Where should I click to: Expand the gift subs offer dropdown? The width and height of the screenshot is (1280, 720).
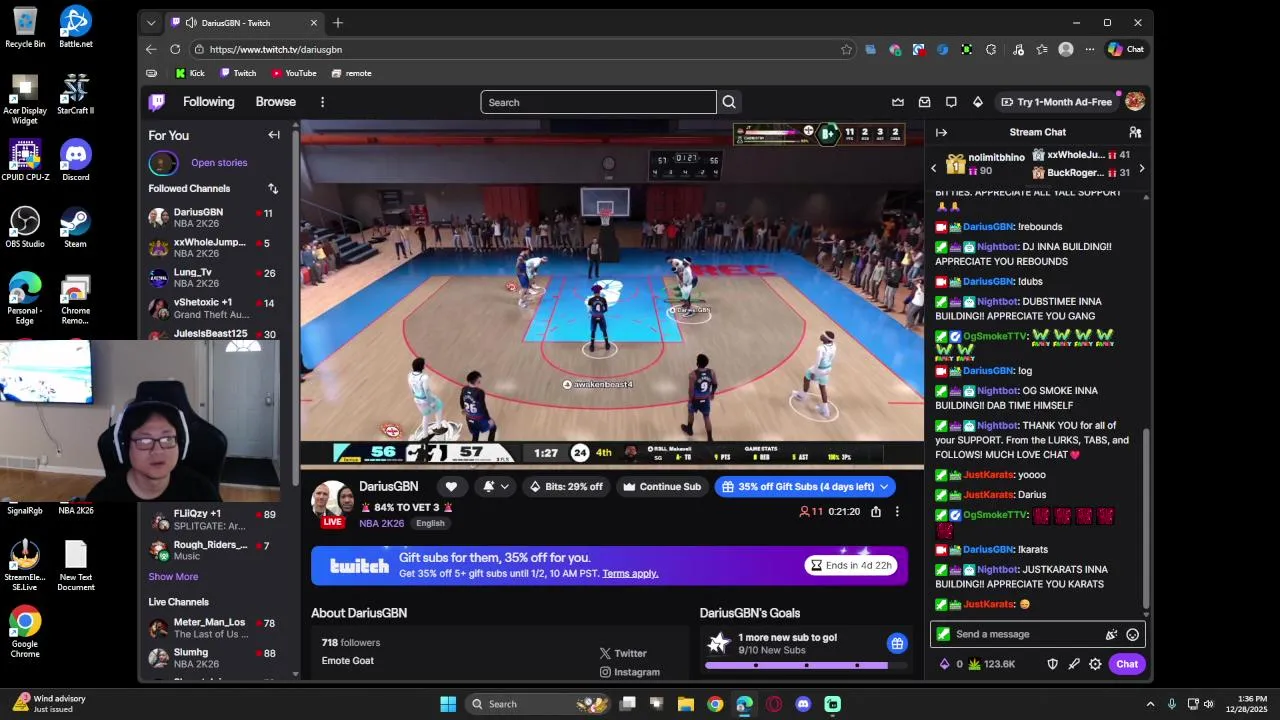(884, 487)
